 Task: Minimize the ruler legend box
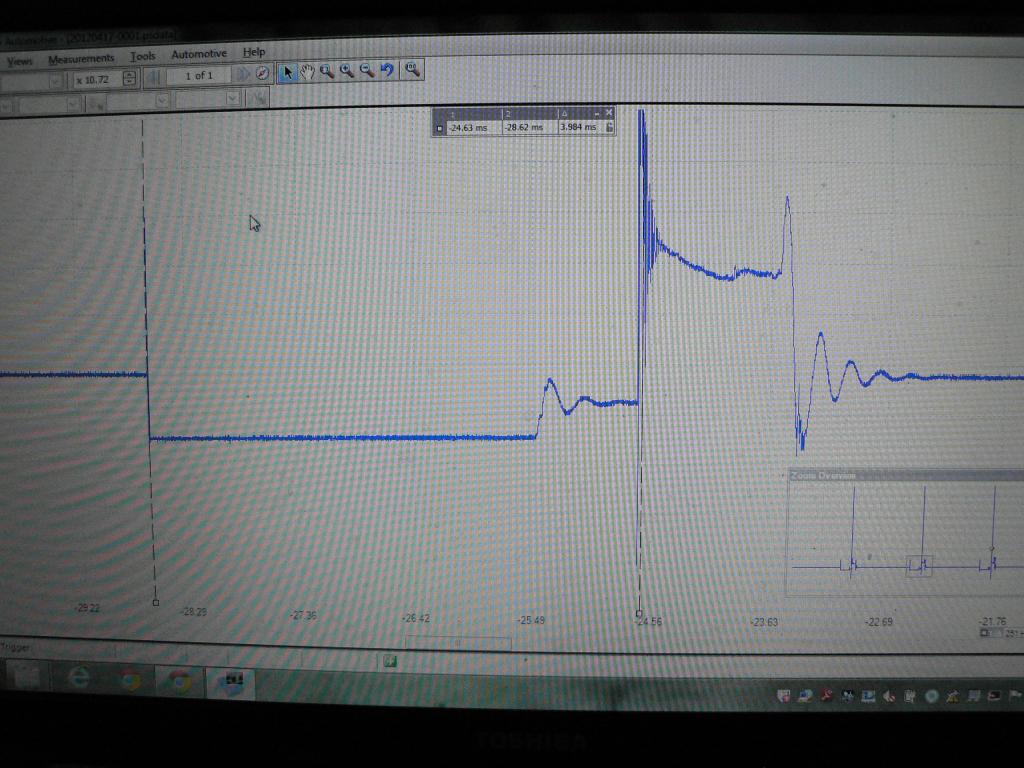point(597,114)
